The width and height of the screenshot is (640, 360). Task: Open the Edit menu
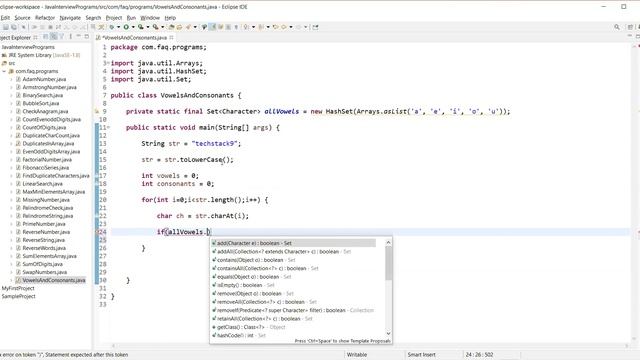[x=5, y=18]
